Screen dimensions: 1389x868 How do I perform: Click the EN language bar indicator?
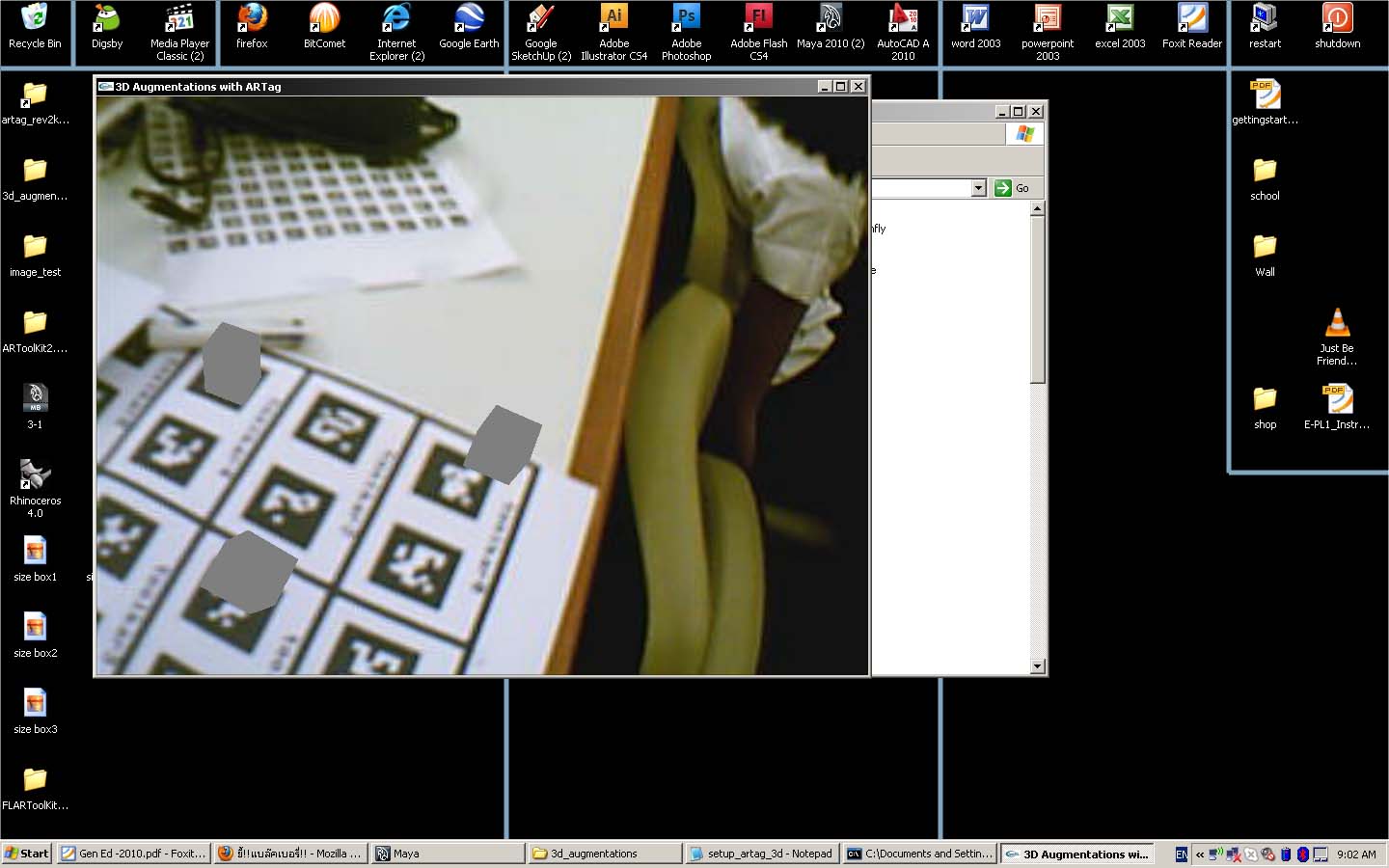(1182, 854)
